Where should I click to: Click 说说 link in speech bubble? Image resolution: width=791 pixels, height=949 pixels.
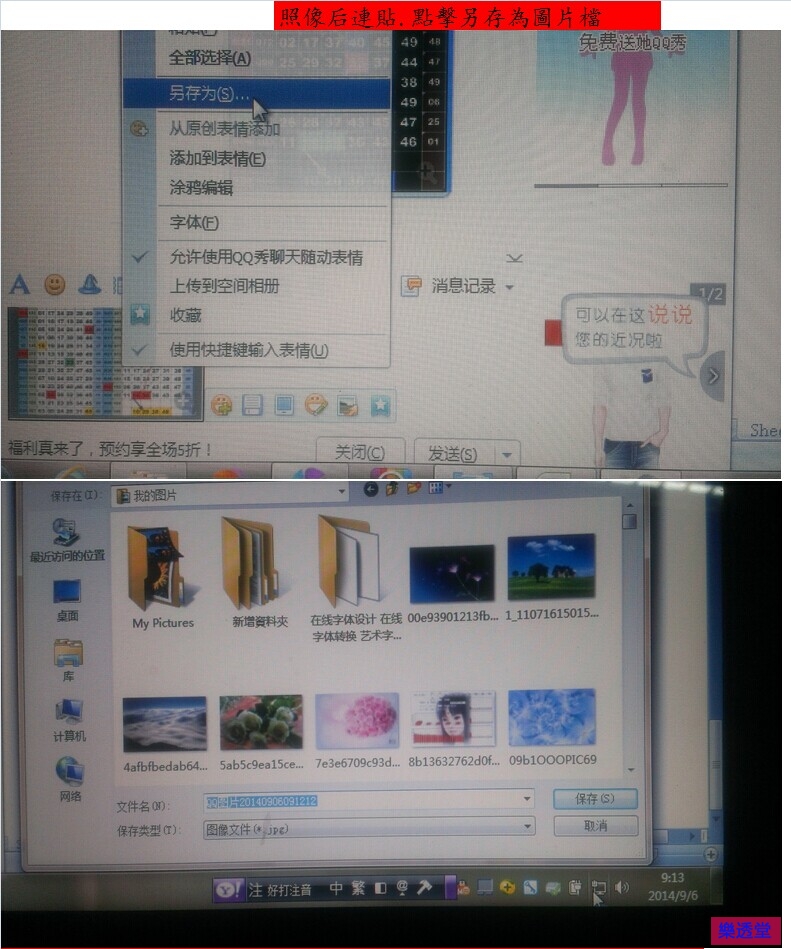point(670,315)
